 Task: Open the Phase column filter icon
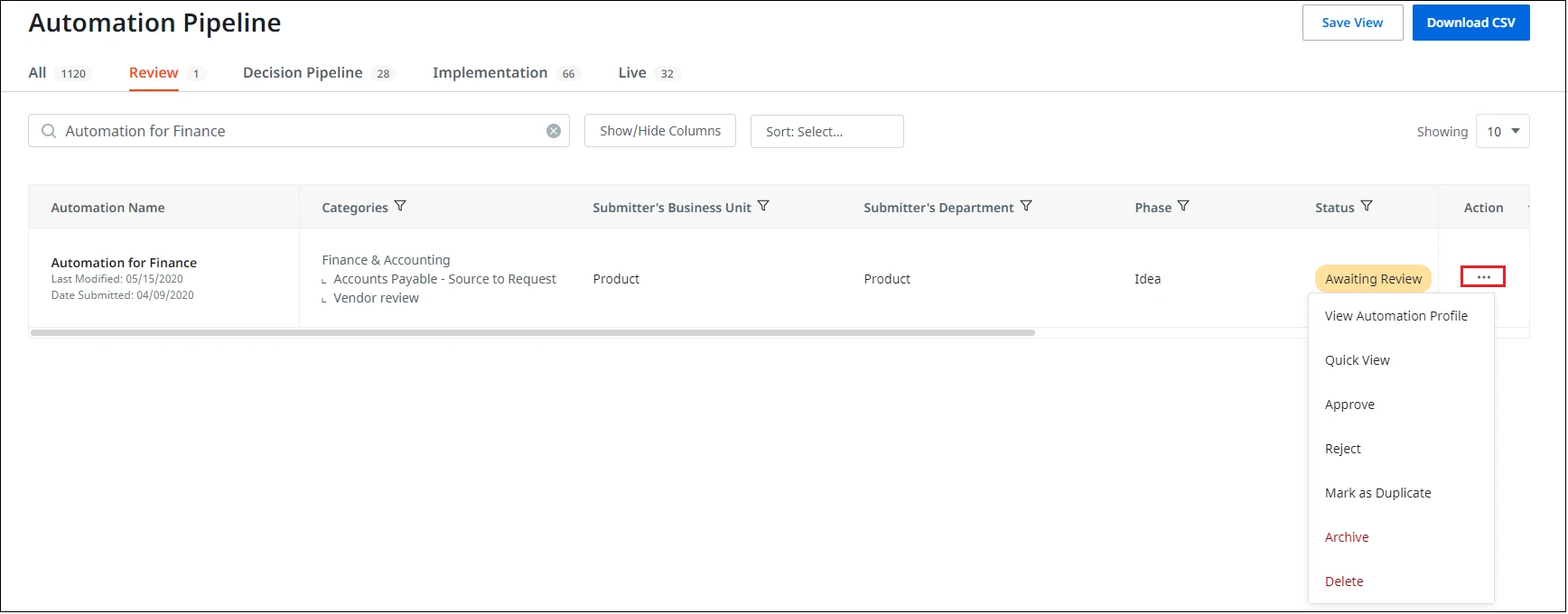pyautogui.click(x=1183, y=207)
